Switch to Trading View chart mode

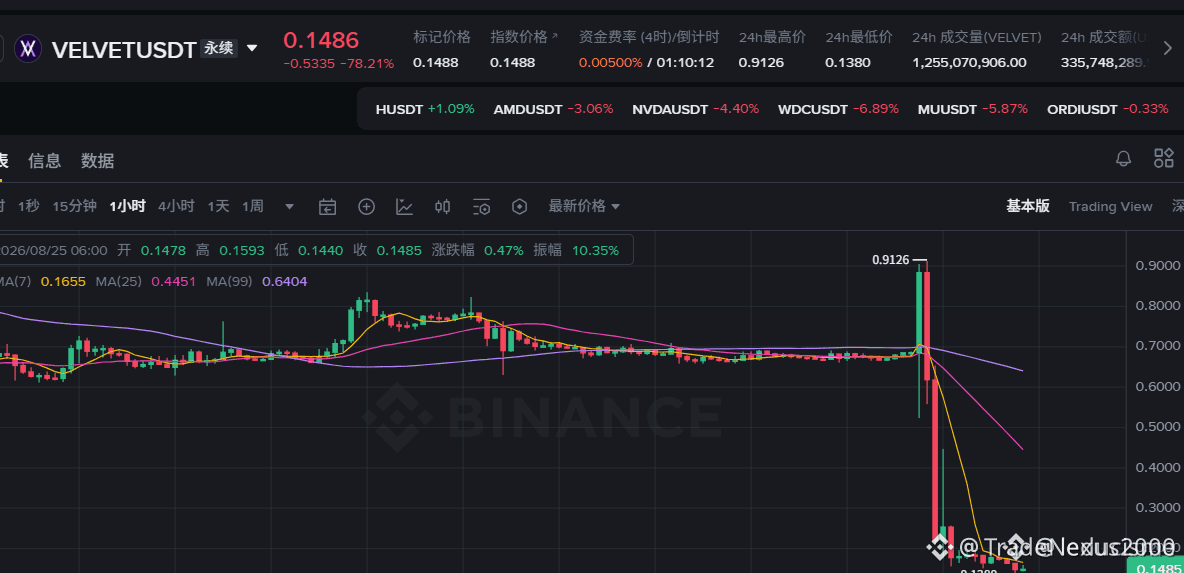coord(1110,206)
